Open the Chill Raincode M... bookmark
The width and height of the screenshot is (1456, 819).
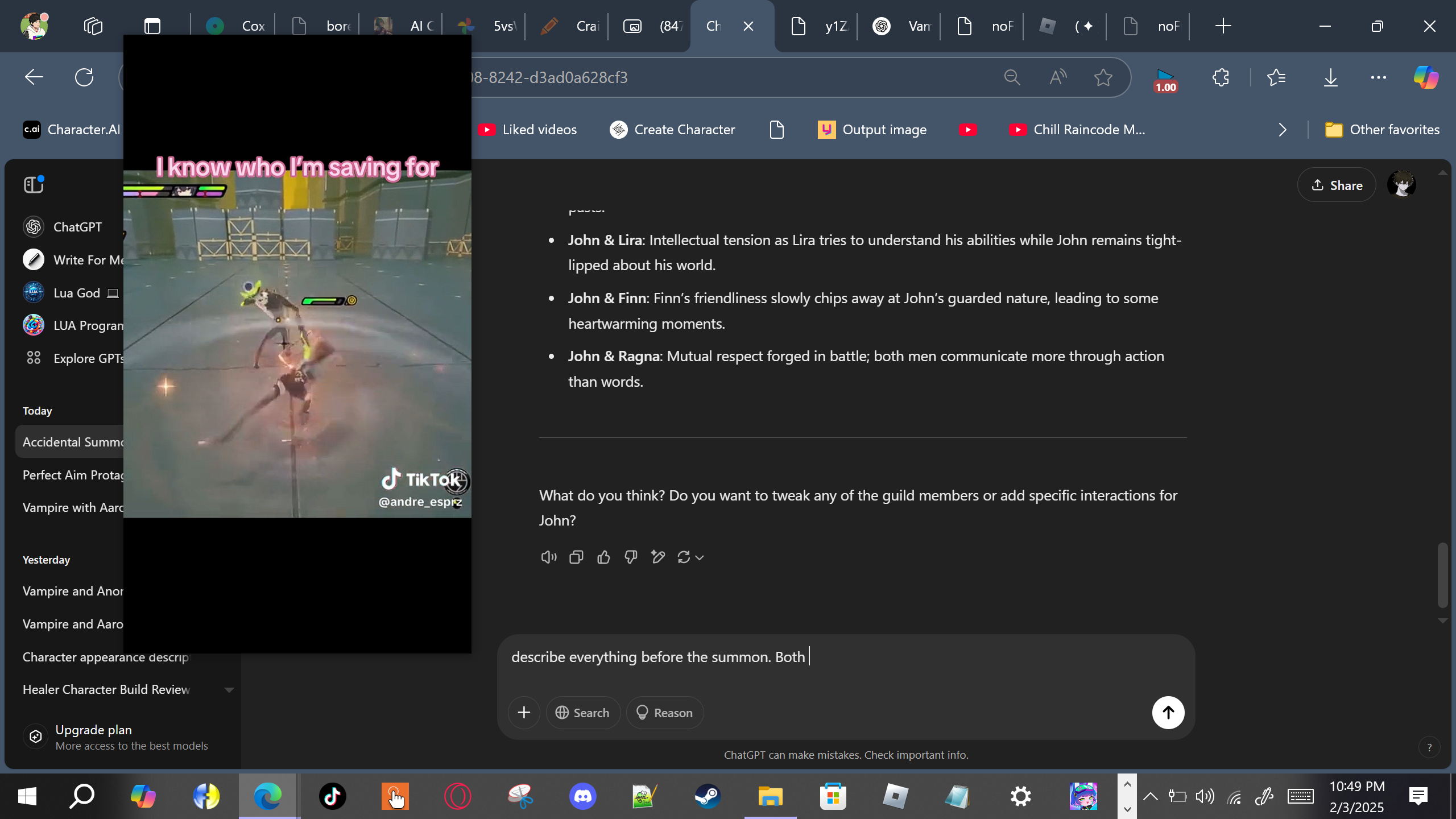pos(1077,130)
